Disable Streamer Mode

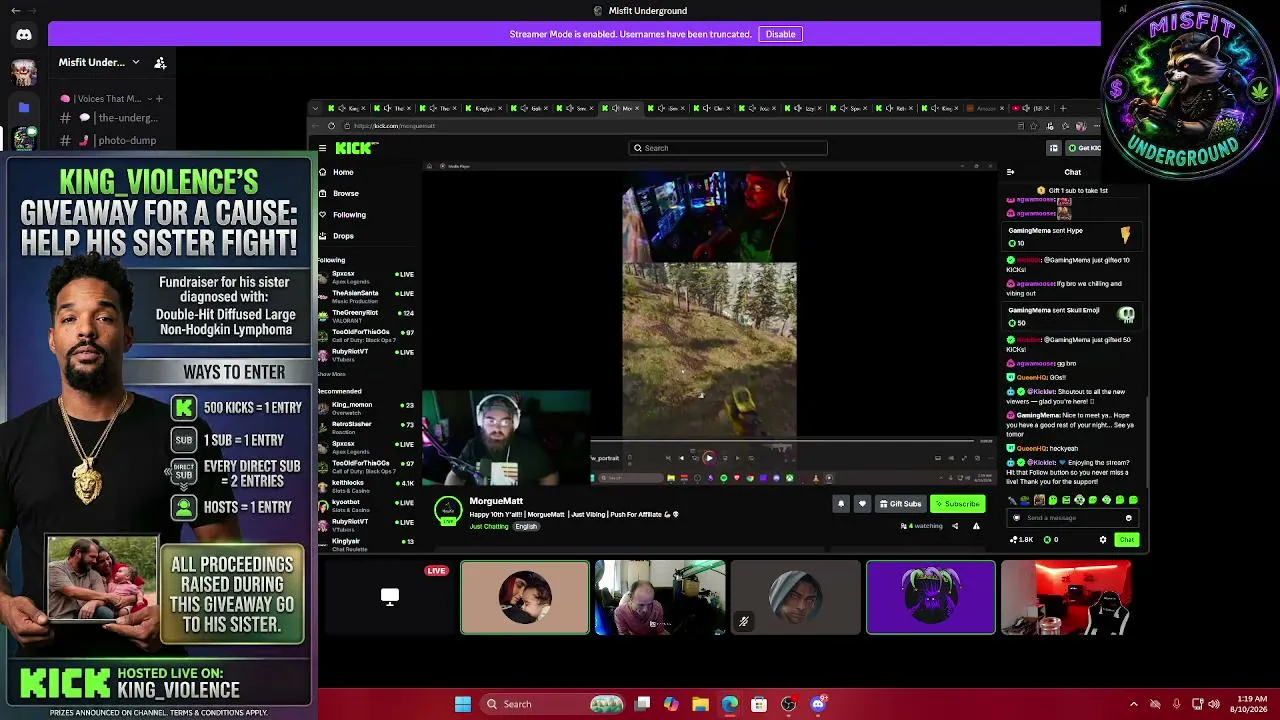780,34
